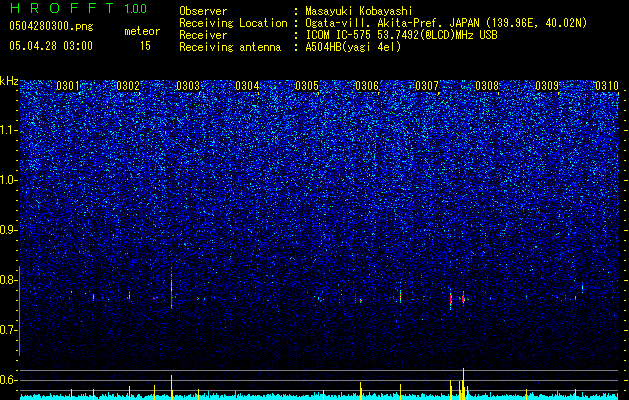Click the A504HB(yagi 4el) antenna text

[353, 47]
